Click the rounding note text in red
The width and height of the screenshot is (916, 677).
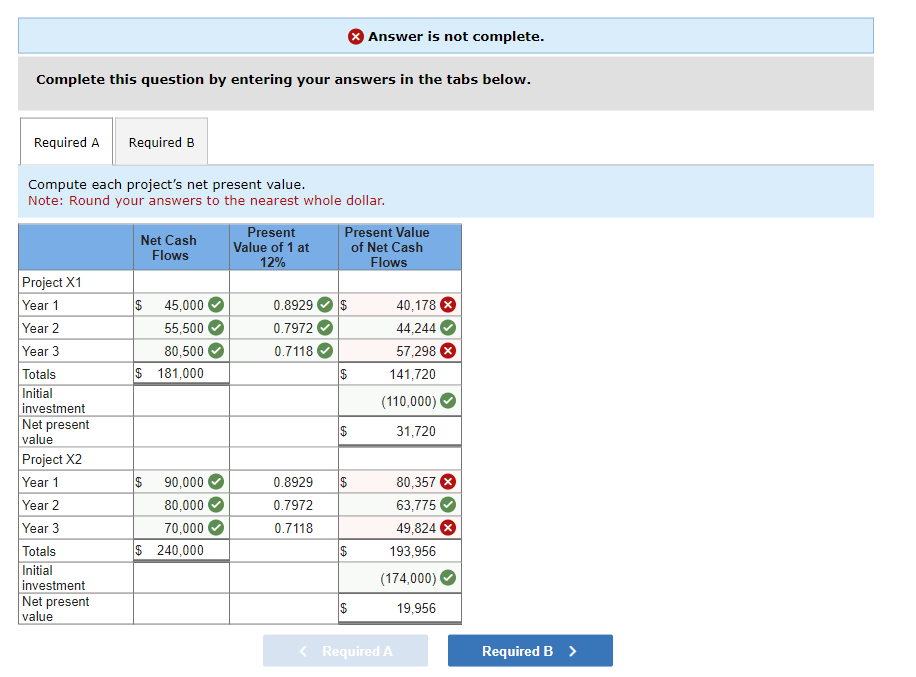(x=206, y=200)
